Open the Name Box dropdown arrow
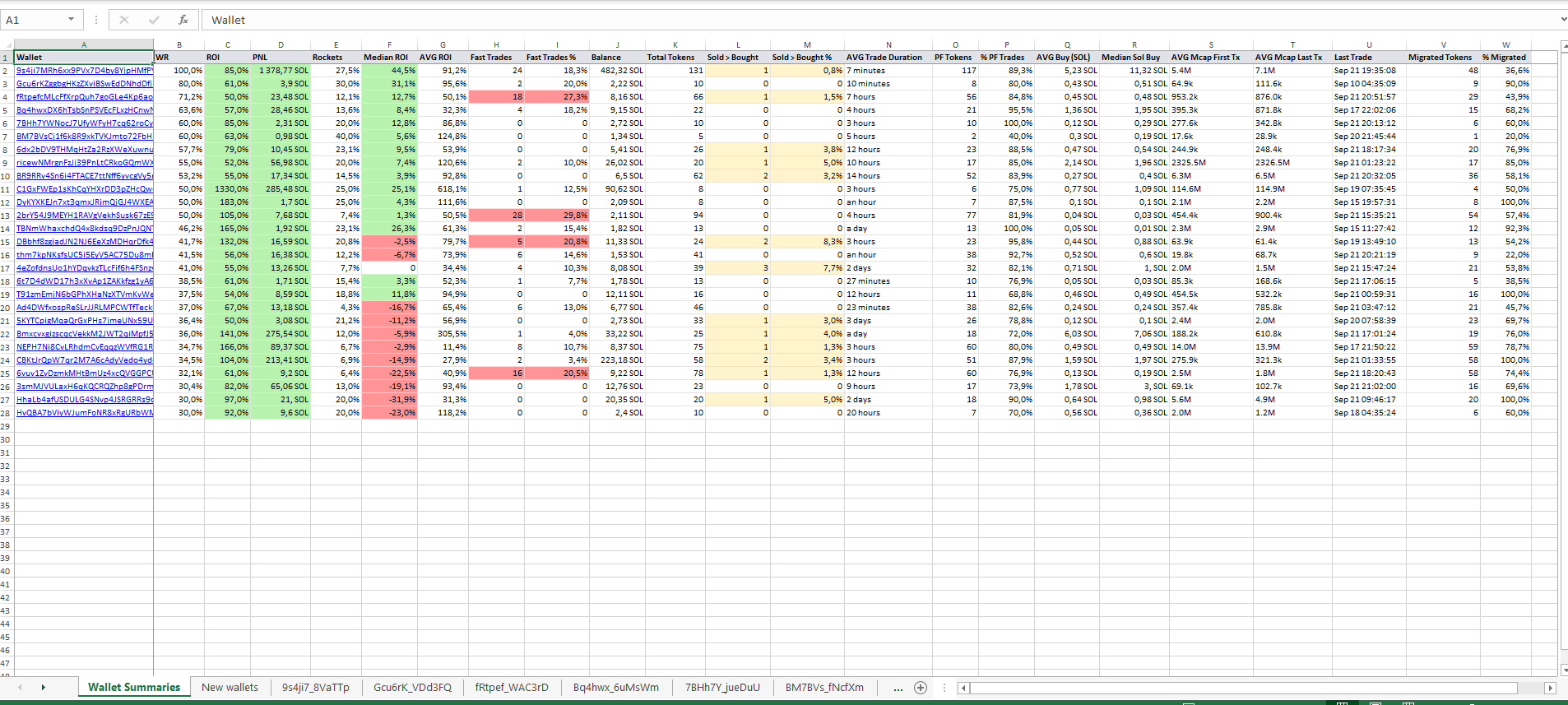Image resolution: width=1568 pixels, height=705 pixels. [71, 20]
